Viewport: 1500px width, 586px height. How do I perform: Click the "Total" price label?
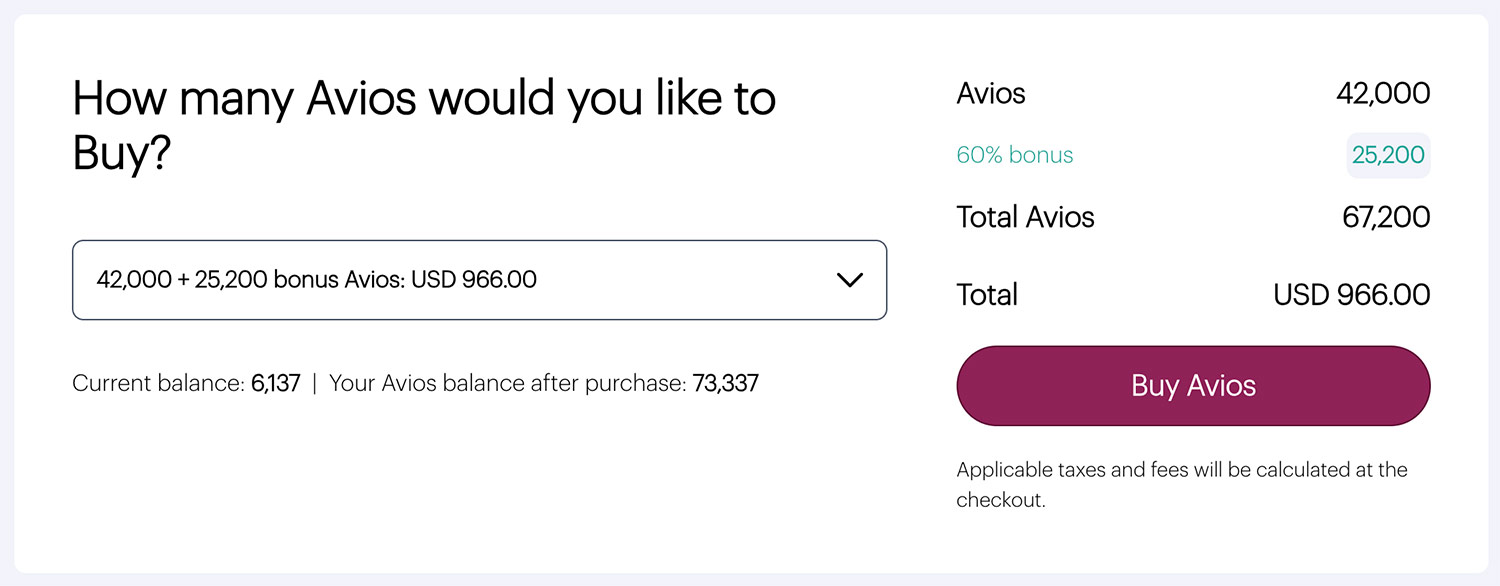(987, 295)
